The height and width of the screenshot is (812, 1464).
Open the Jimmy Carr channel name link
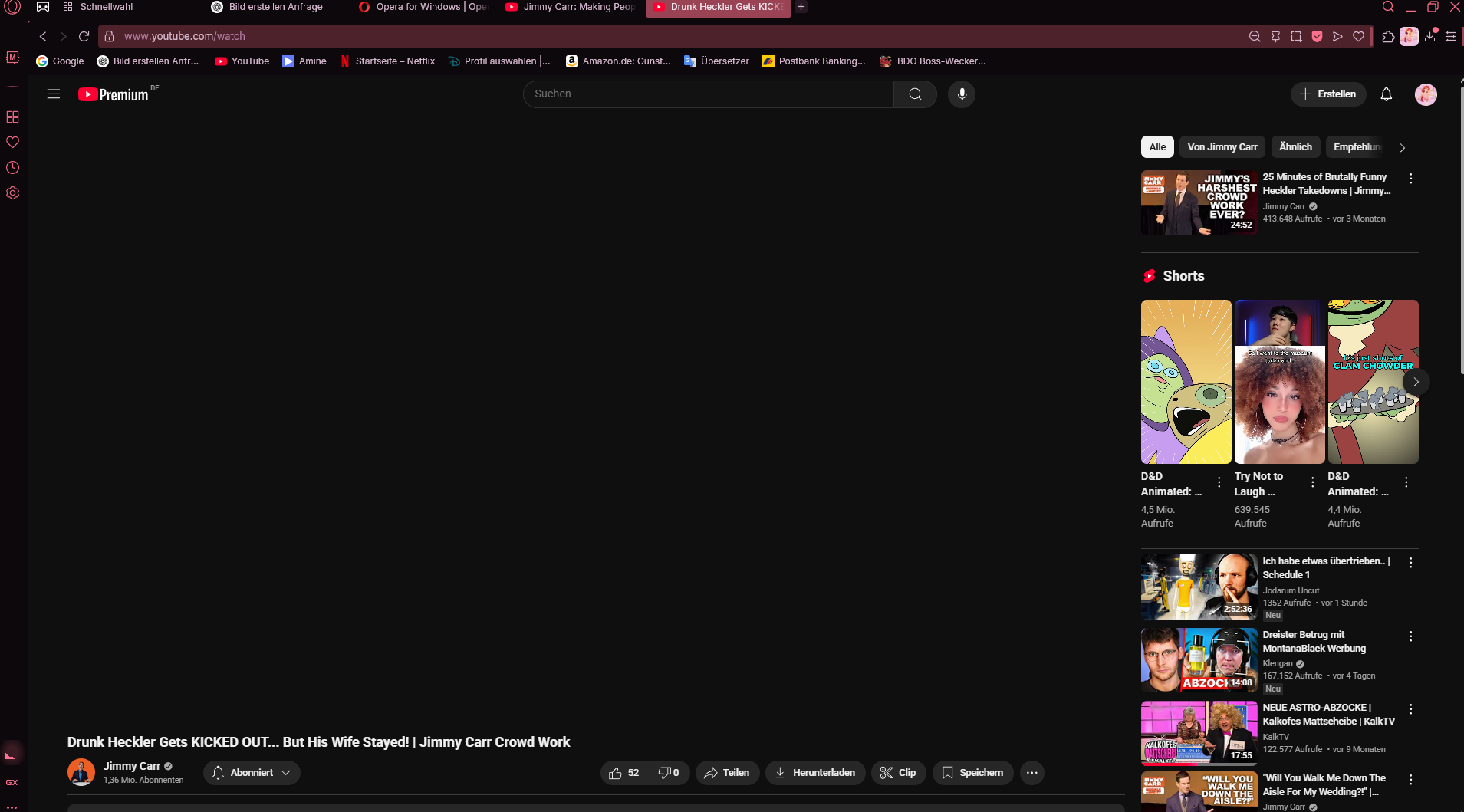coord(132,766)
